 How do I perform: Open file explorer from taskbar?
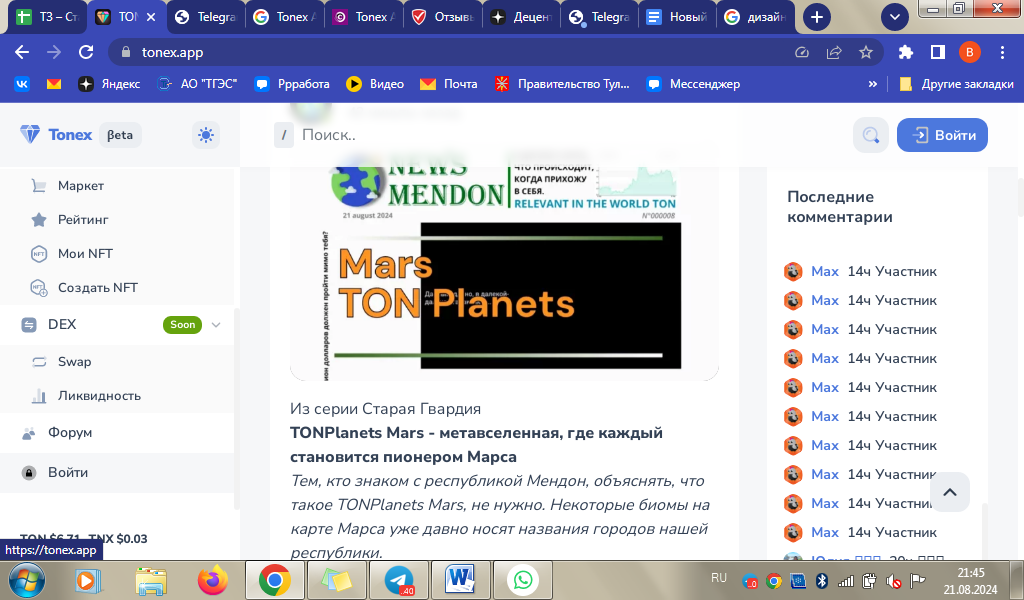(151, 580)
